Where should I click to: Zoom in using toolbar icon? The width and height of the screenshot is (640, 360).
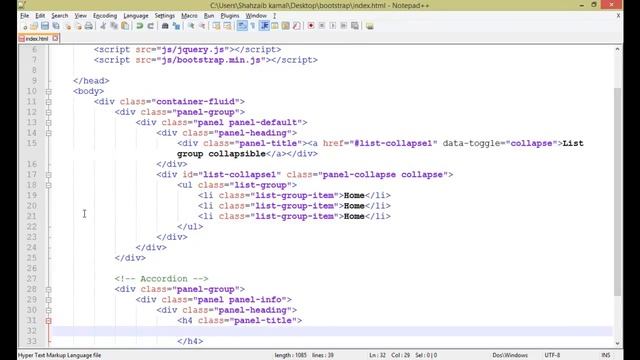pos(191,26)
